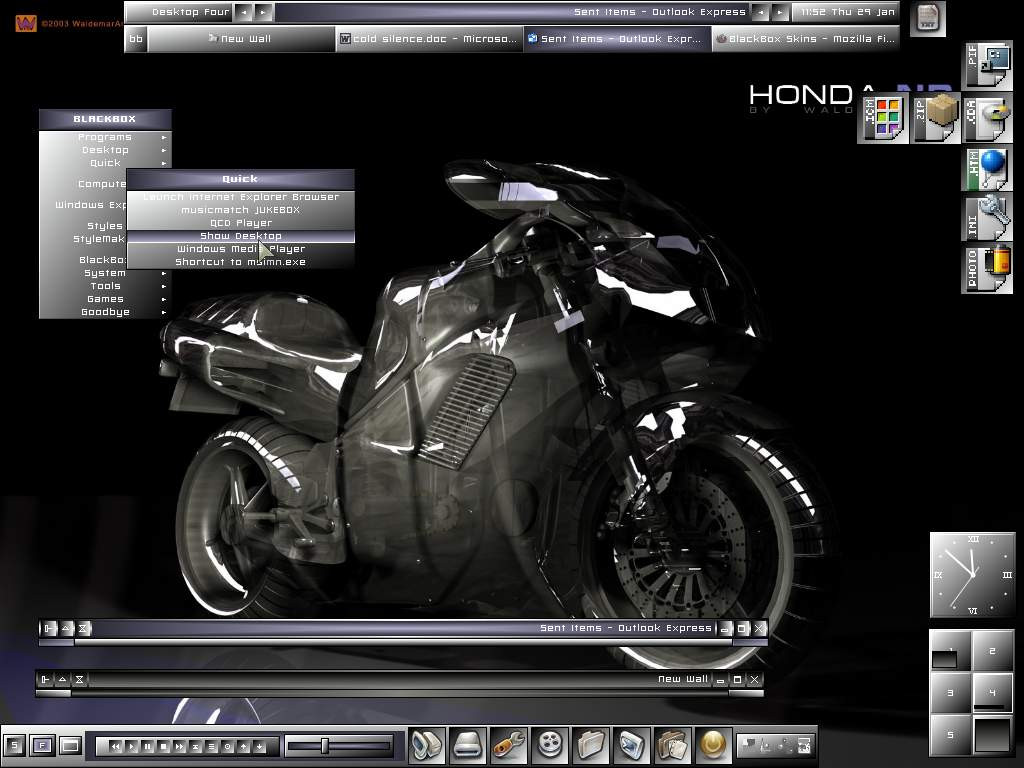
Task: Expand the Goodbye submenu in the BlackBox menu
Action: (x=105, y=312)
